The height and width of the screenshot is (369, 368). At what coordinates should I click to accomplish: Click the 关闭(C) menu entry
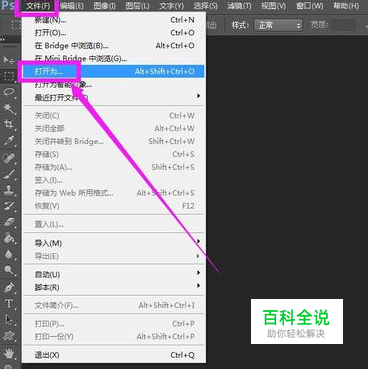point(113,116)
